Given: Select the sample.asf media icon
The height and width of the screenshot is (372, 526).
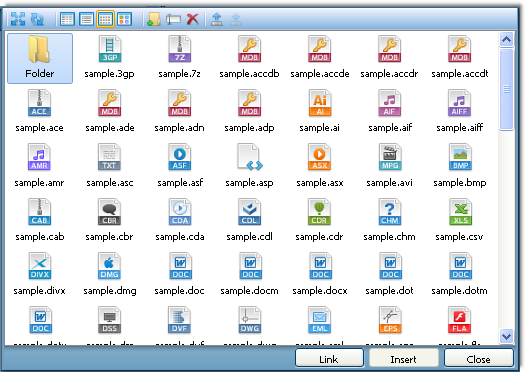Looking at the screenshot, I should [x=179, y=157].
